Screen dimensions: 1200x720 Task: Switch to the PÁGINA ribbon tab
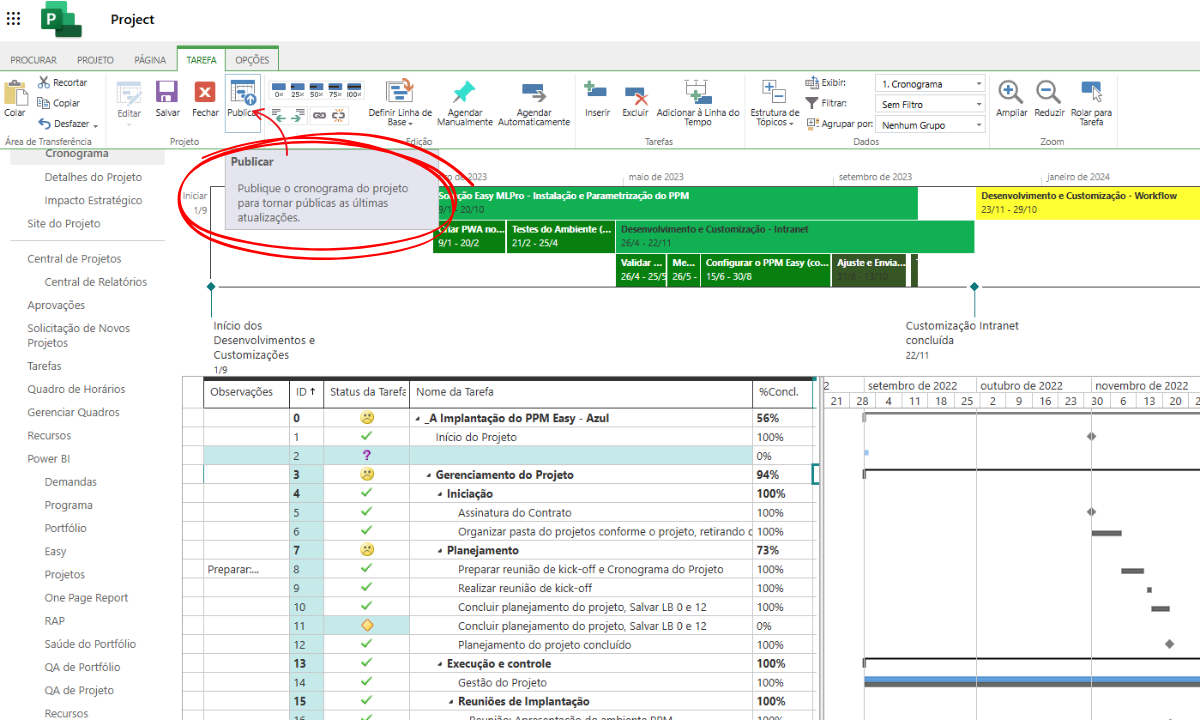[150, 60]
